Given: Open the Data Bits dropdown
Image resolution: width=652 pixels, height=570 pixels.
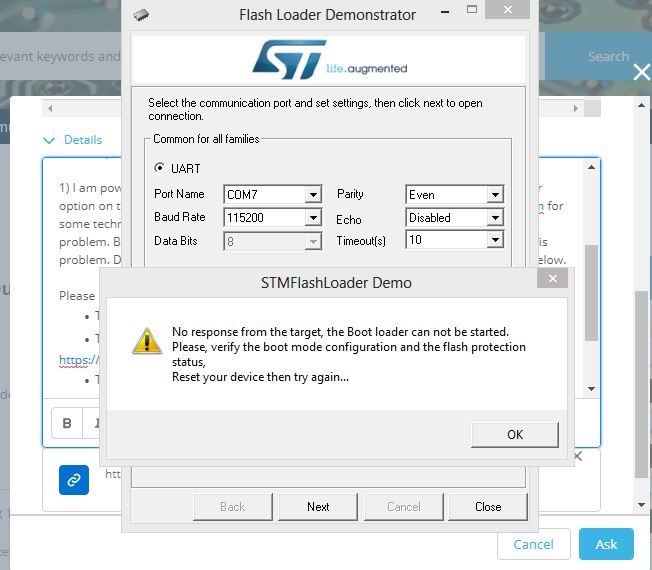Looking at the screenshot, I should click(x=313, y=241).
